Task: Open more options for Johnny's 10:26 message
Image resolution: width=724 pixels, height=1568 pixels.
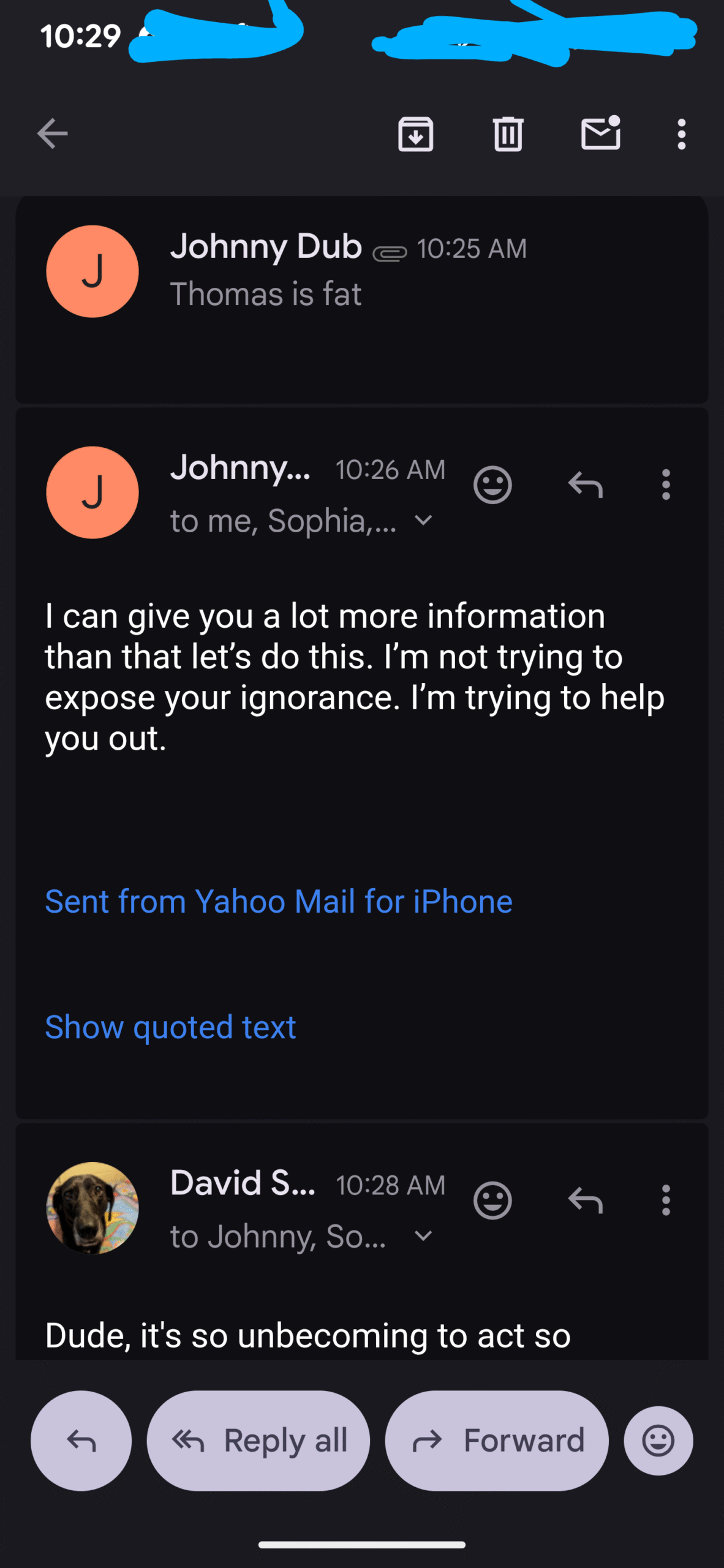Action: (666, 485)
